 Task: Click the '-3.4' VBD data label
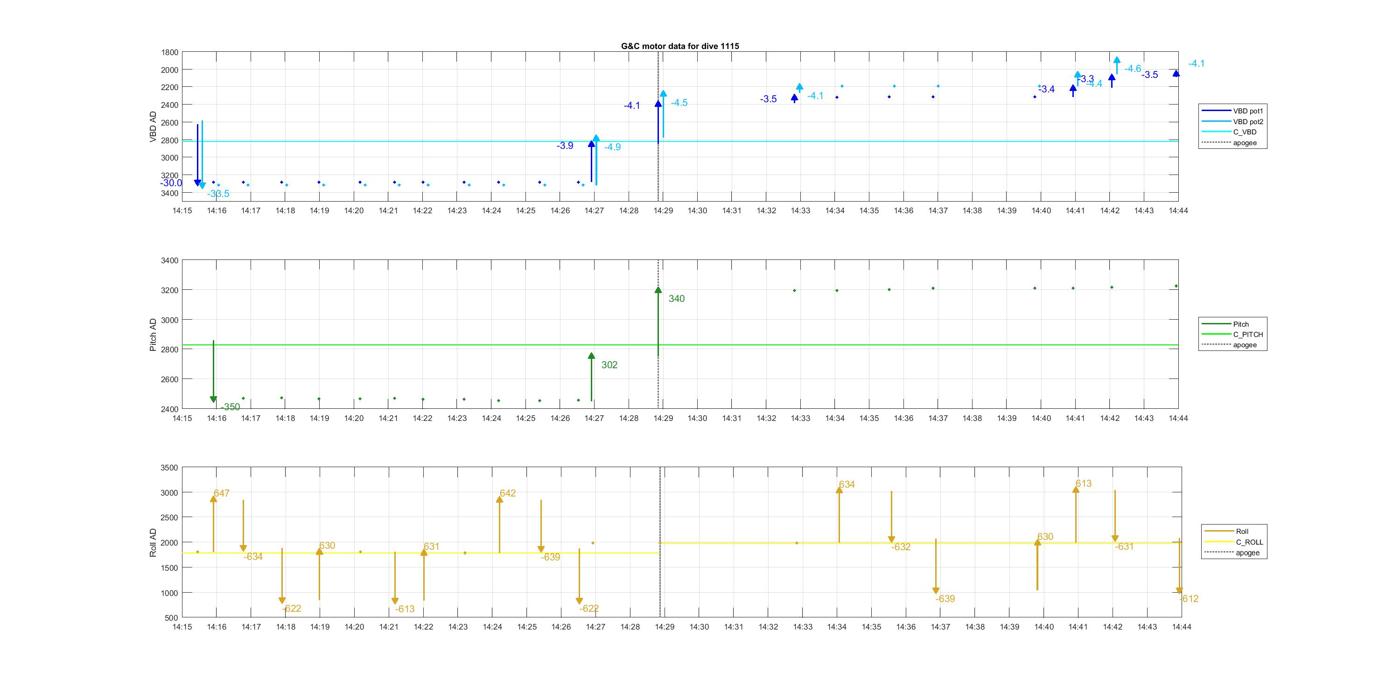tap(1046, 89)
